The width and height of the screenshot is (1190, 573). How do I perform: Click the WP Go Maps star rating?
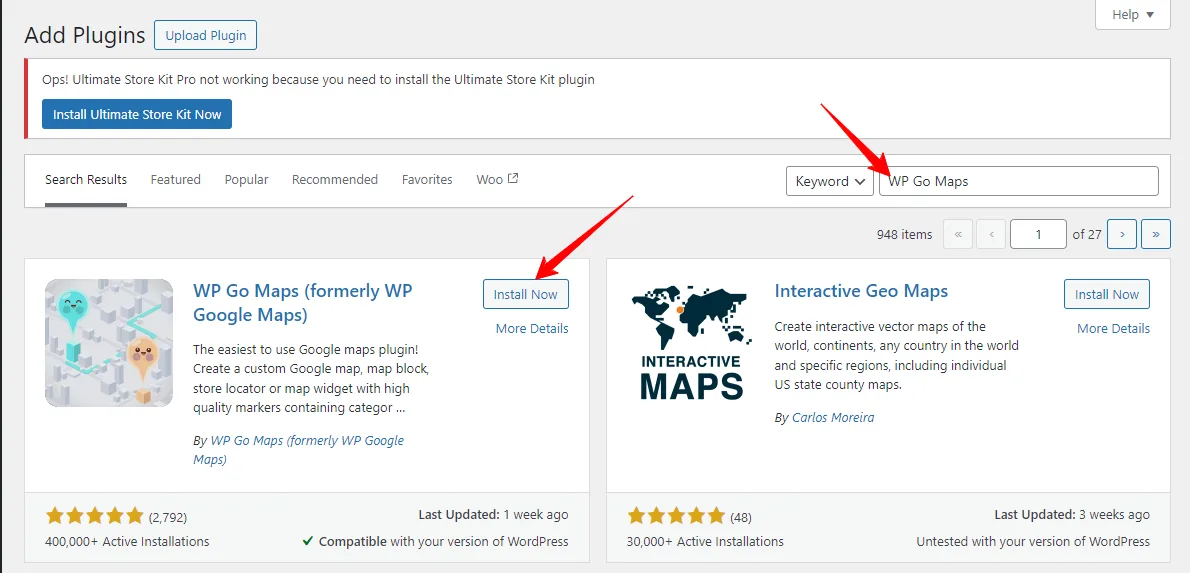pos(95,516)
